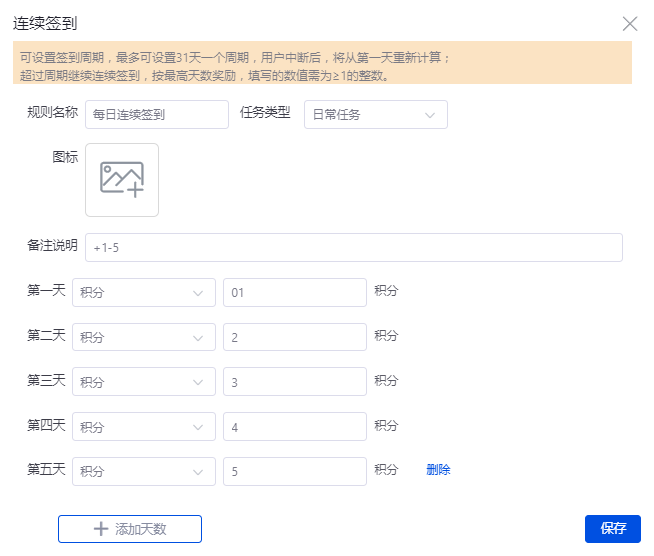Expand the 第二天 reward type dropdown
Screen dimensions: 654x556
(x=144, y=337)
